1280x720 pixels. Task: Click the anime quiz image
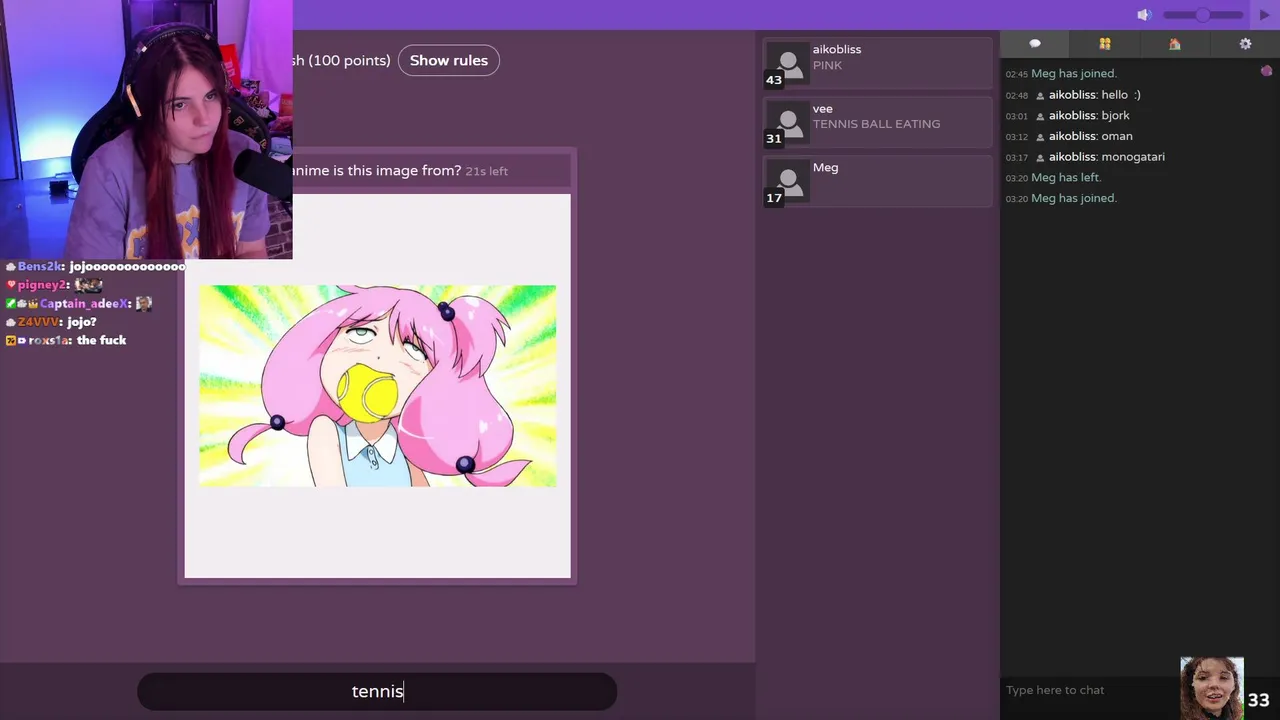click(378, 386)
